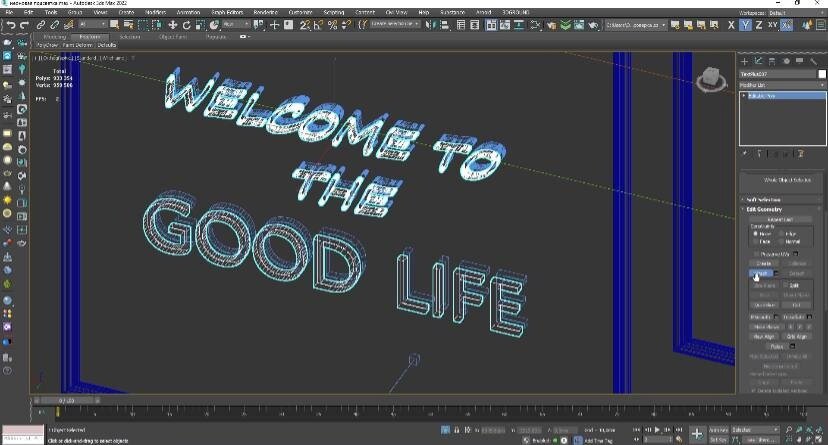
Task: Select the Face constraint radio button
Action: pos(755,241)
